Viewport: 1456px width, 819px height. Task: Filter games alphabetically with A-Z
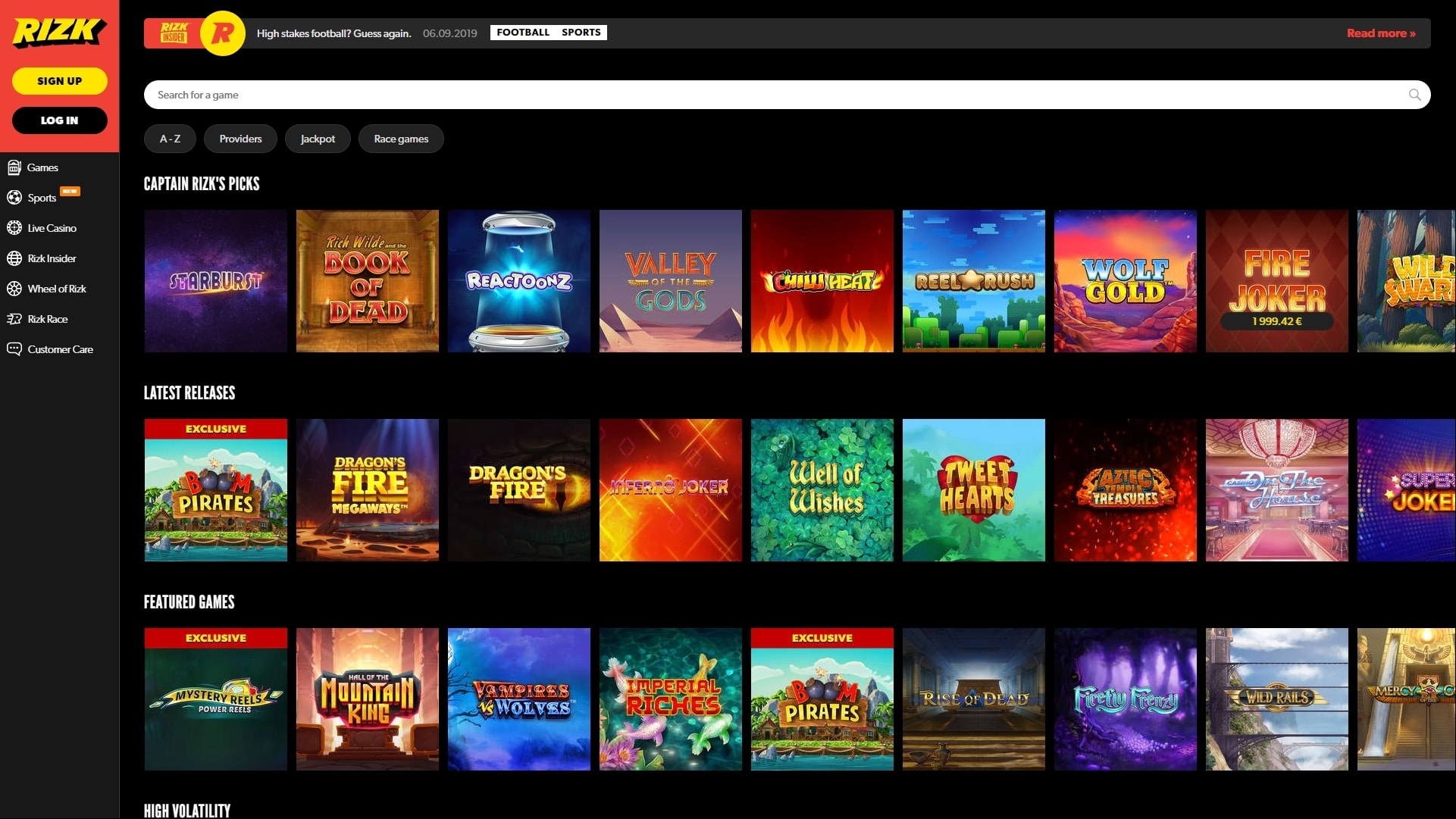[x=170, y=139]
